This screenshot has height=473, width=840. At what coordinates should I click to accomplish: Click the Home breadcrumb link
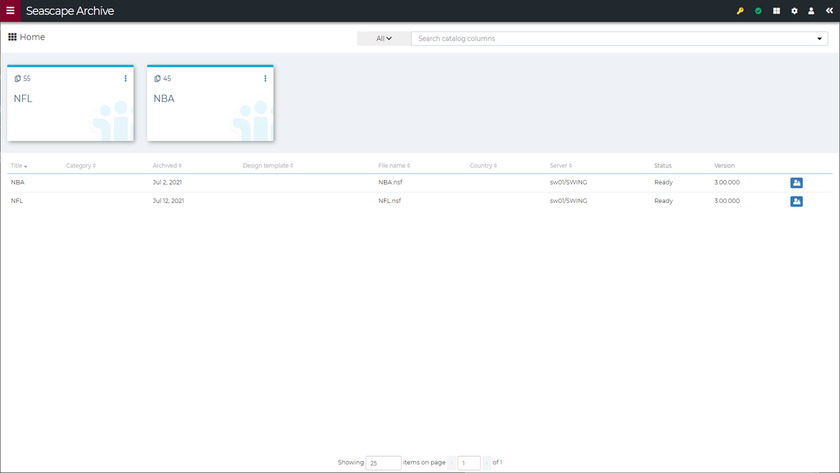[x=32, y=37]
